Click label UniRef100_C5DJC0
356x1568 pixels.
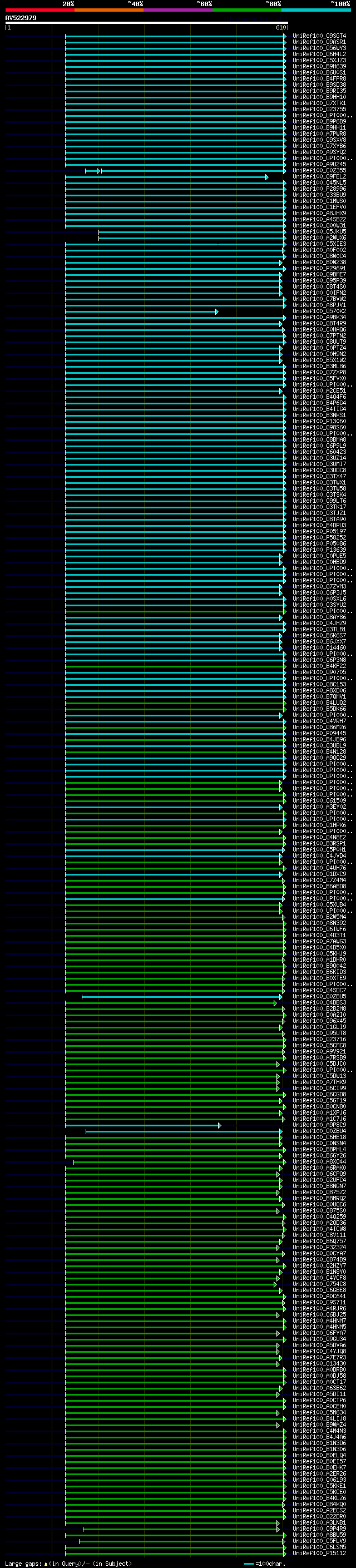pos(319,1064)
